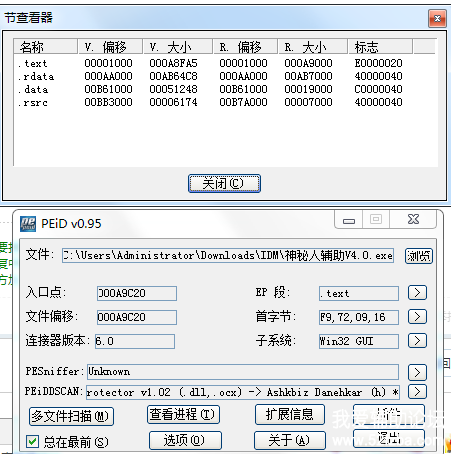Click the R. 大小 column header
The height and width of the screenshot is (454, 451).
click(x=313, y=47)
